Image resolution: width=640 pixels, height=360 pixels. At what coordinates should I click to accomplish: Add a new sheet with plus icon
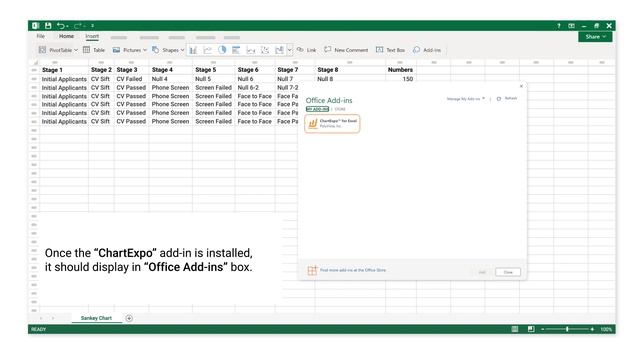point(129,318)
